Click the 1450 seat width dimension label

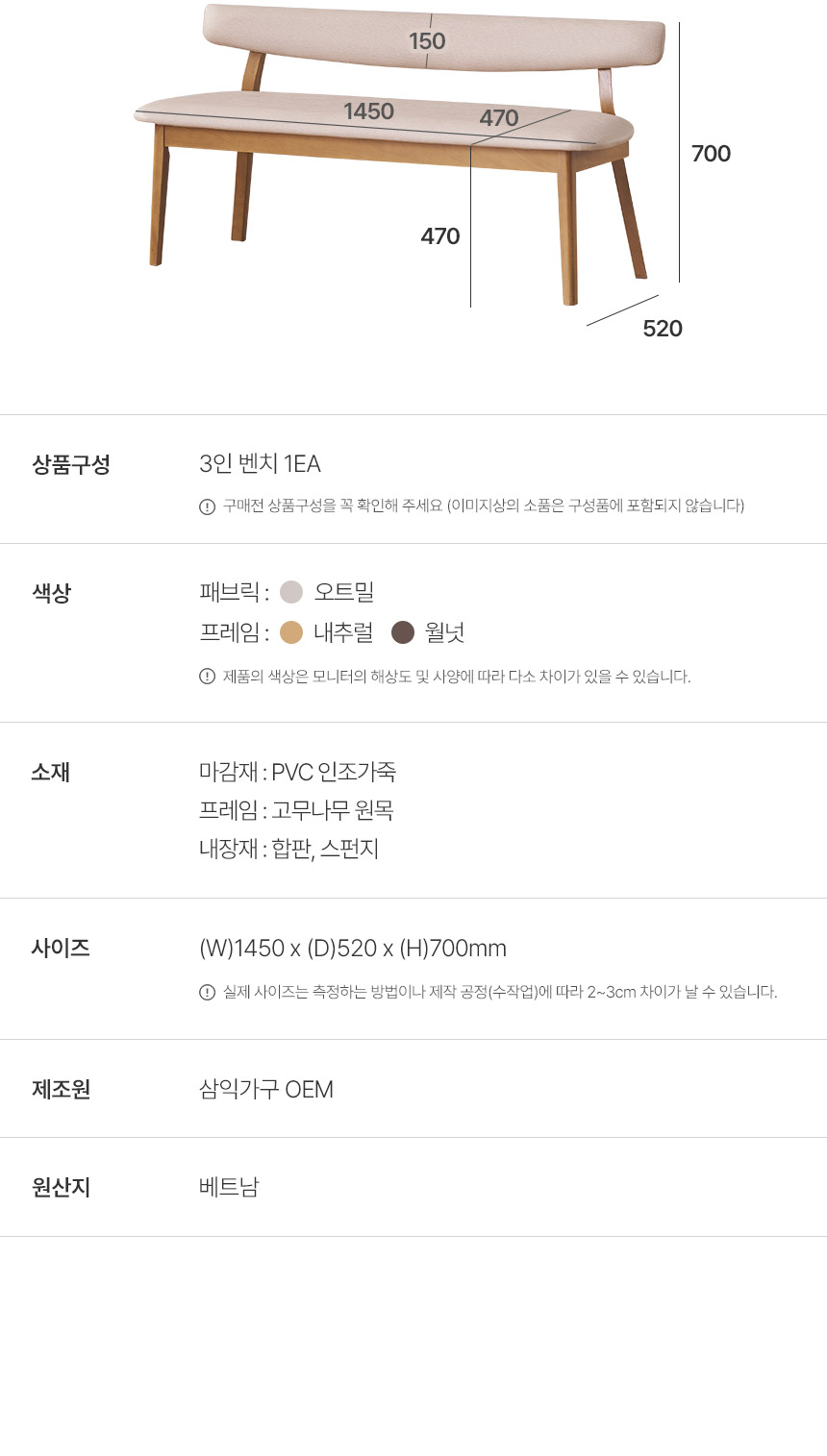tap(369, 111)
